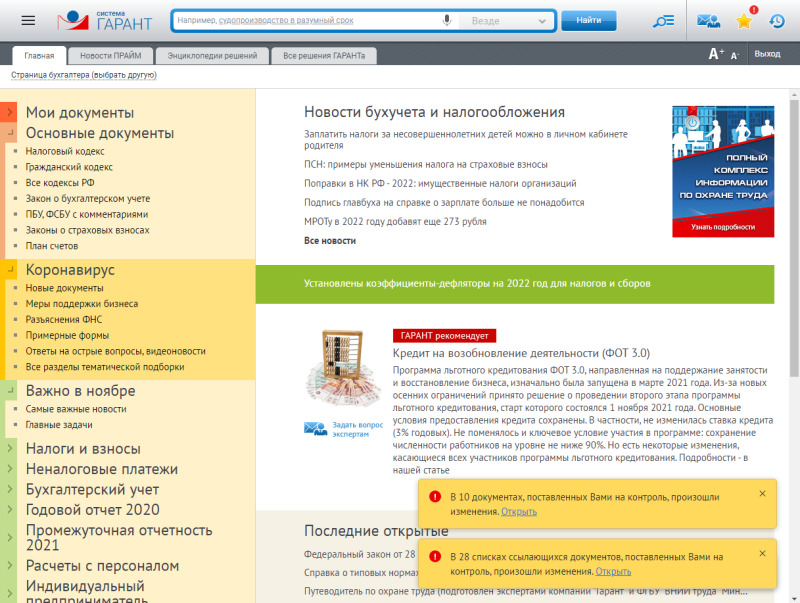Open Все новости link
The width and height of the screenshot is (800, 603).
(330, 240)
